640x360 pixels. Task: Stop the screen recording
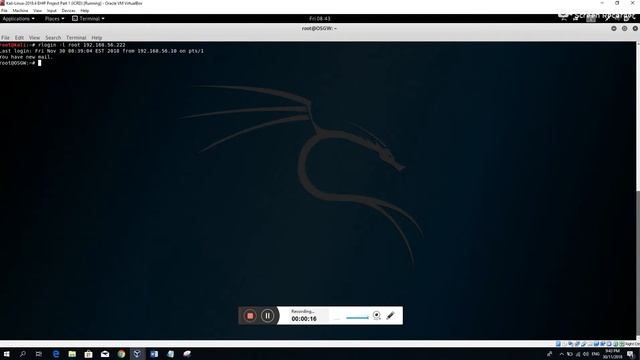pyautogui.click(x=250, y=316)
